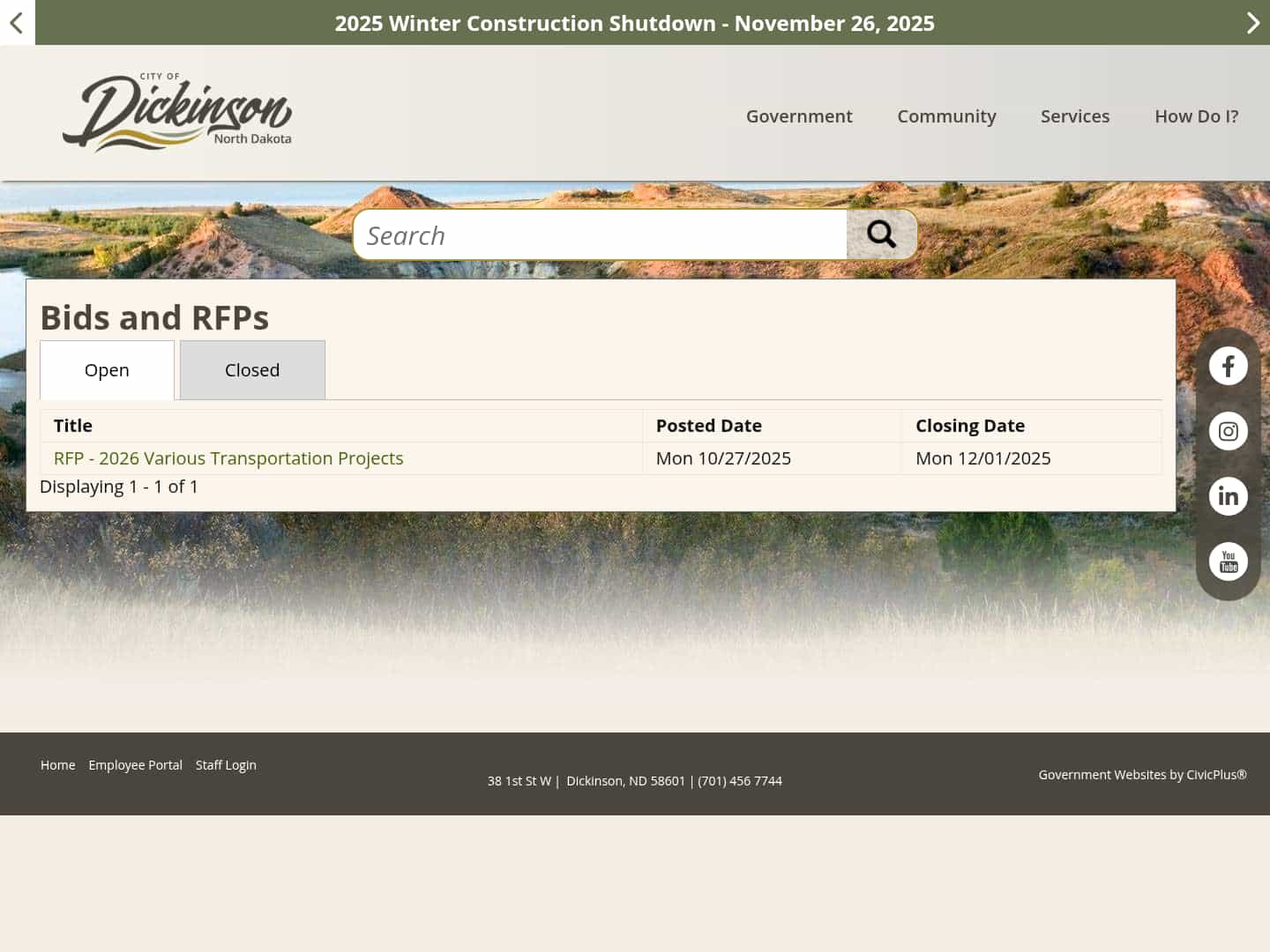
Task: Open RFP - 2026 Various Transportation Projects
Action: [x=228, y=457]
